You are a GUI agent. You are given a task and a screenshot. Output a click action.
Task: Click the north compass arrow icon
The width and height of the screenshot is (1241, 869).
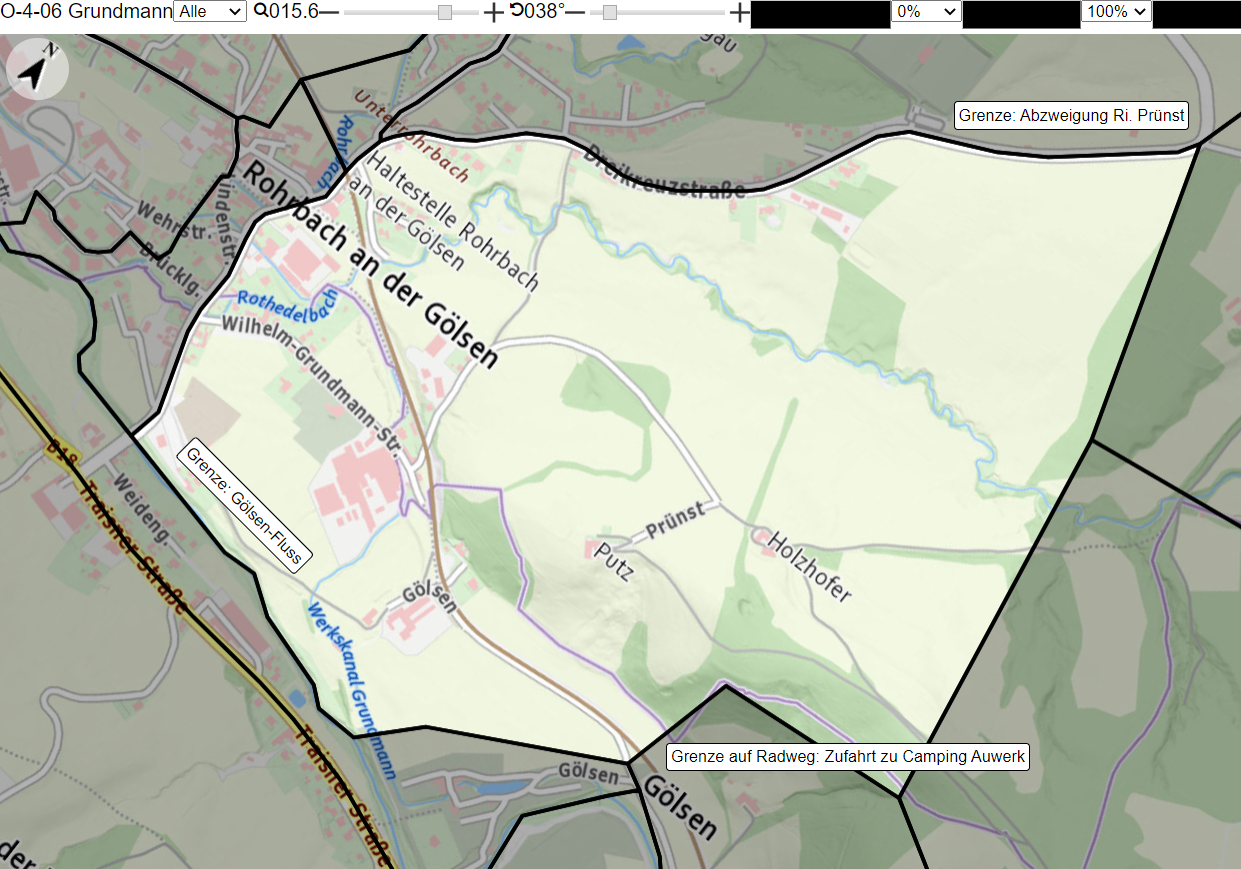tap(37, 71)
